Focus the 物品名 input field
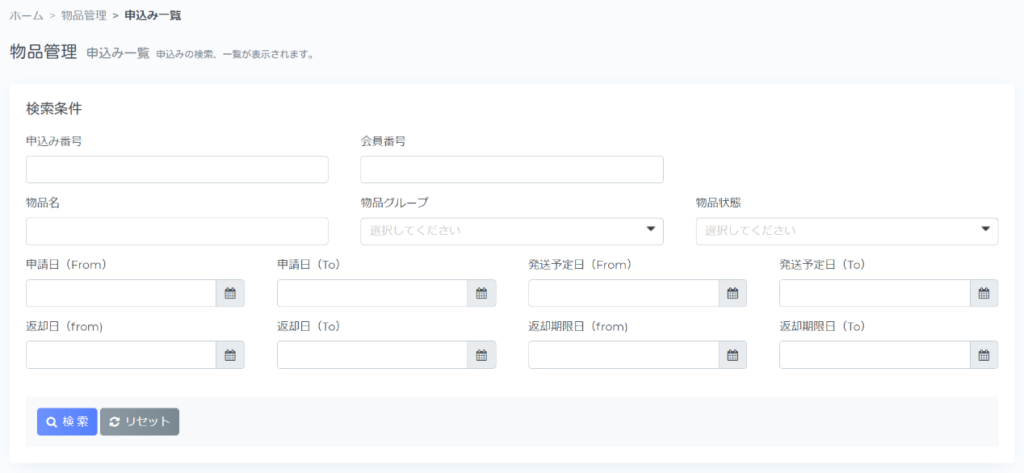The height and width of the screenshot is (473, 1024). (x=177, y=231)
